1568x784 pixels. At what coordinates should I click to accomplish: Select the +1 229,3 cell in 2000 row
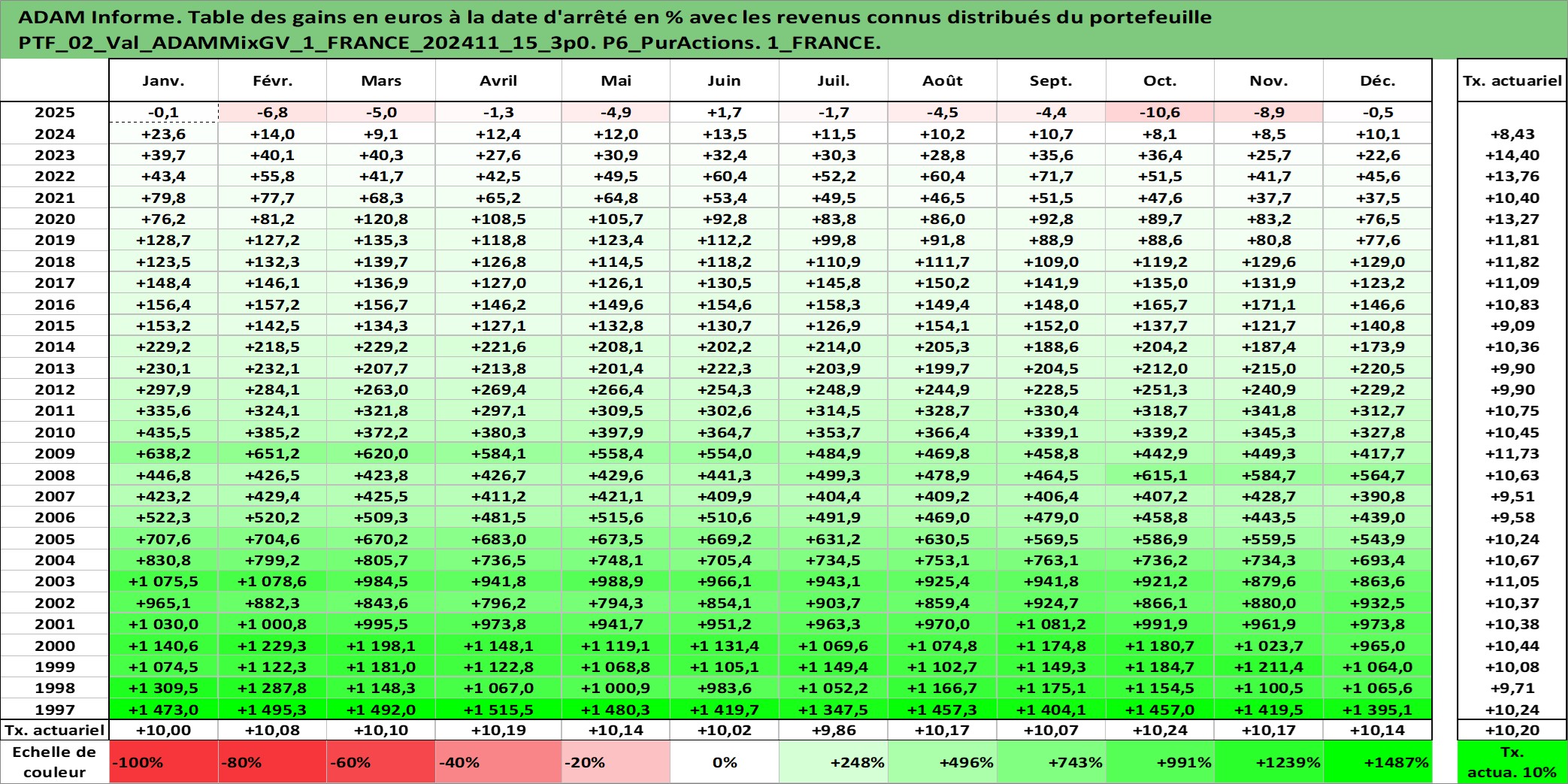[272, 646]
